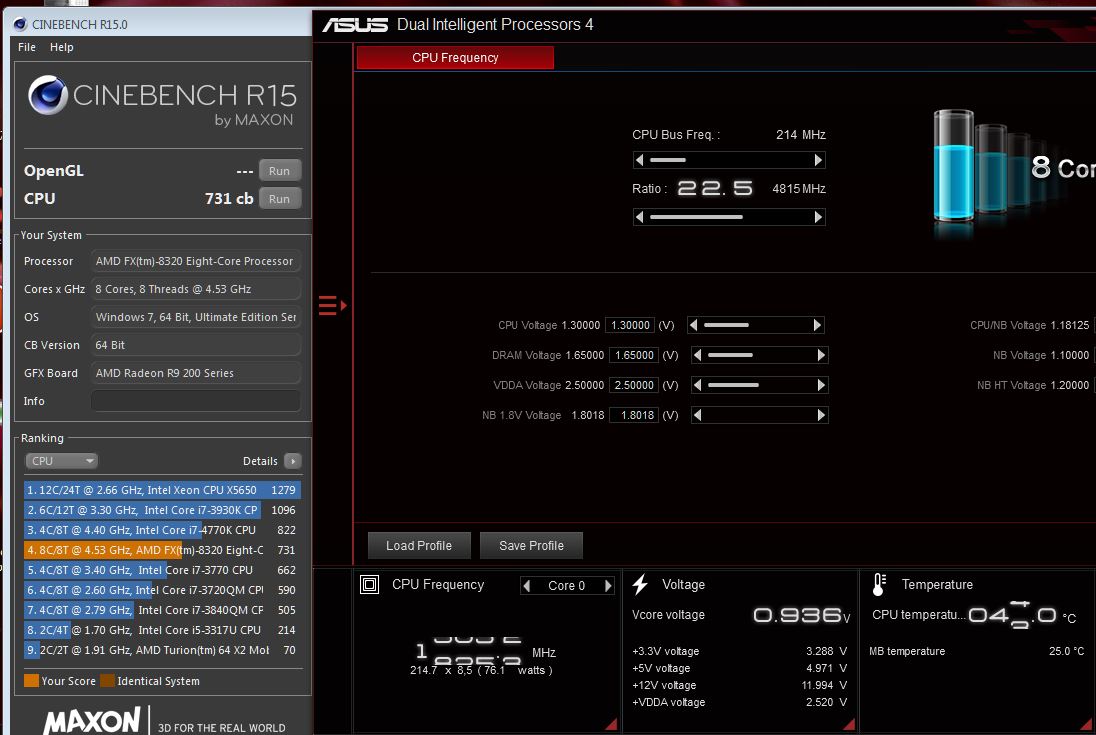1096x735 pixels.
Task: Select ranking row 1 Intel Xeon X5650
Action: (x=162, y=490)
